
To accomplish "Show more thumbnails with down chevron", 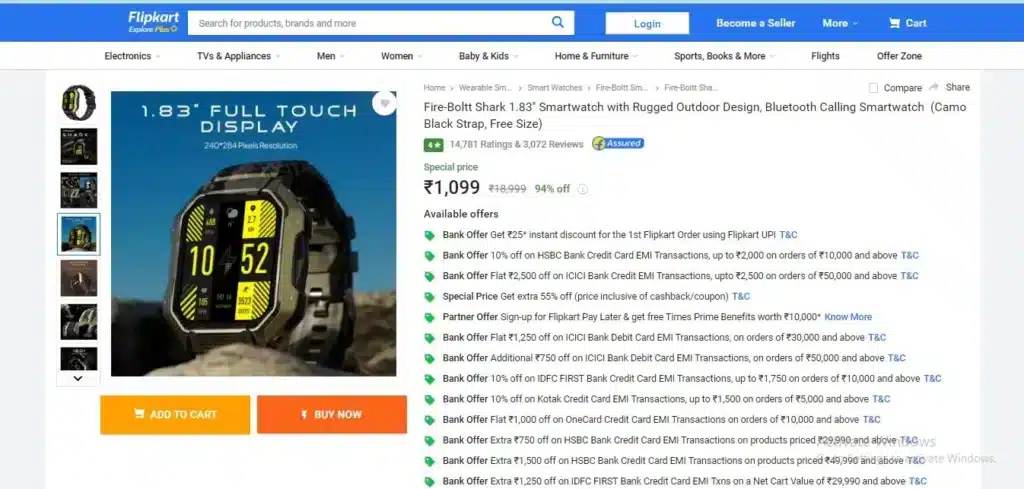I will (78, 378).
